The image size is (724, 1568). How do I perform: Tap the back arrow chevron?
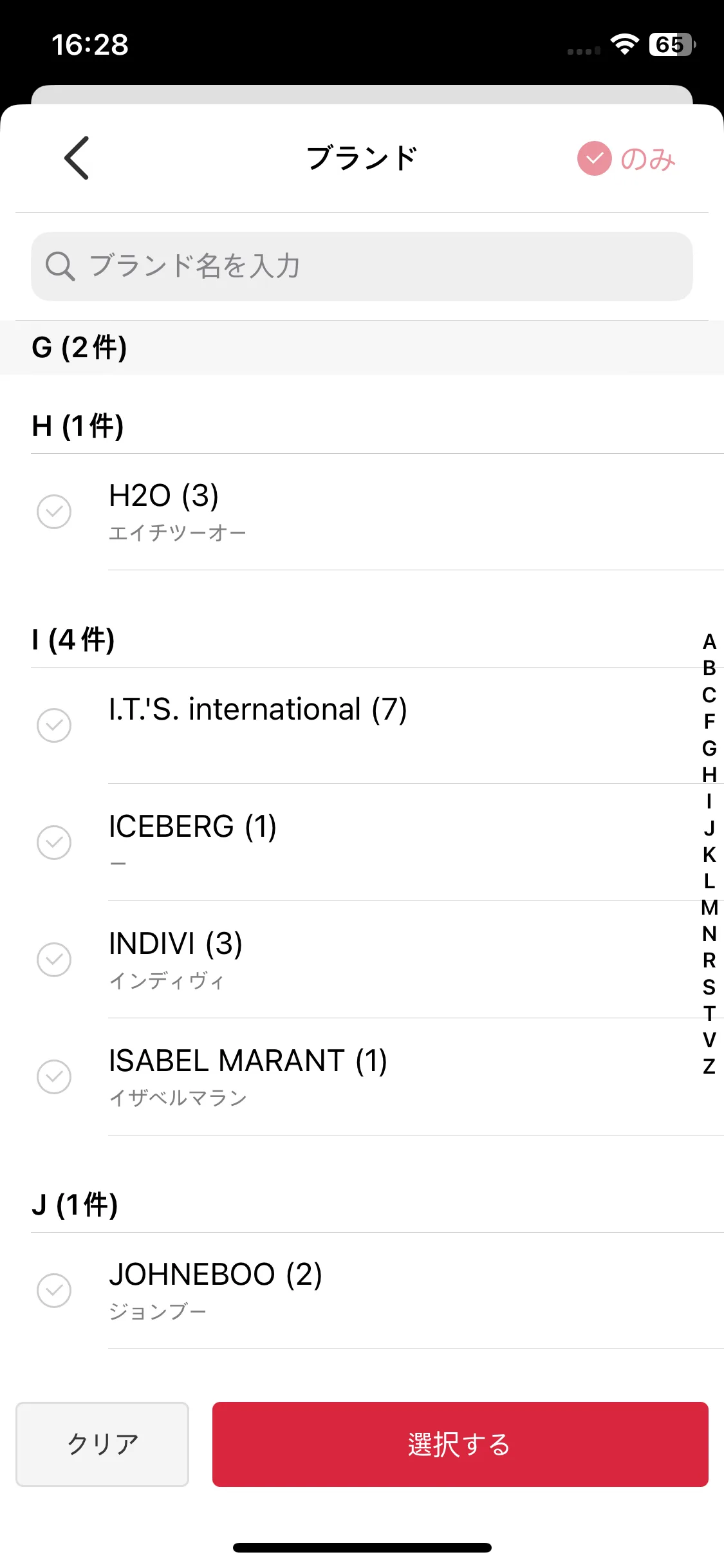click(x=77, y=158)
